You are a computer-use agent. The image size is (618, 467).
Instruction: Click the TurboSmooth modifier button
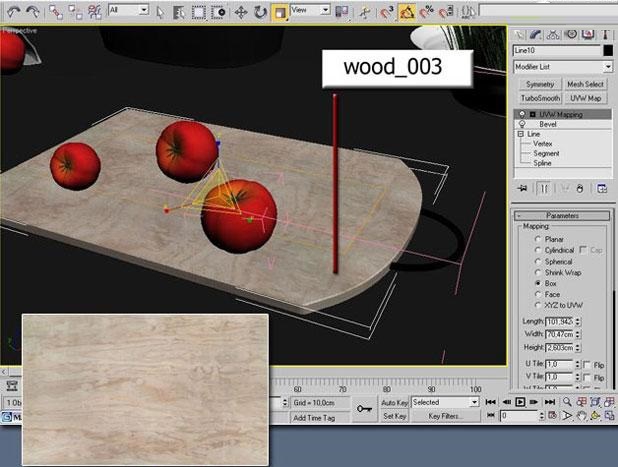click(x=540, y=98)
